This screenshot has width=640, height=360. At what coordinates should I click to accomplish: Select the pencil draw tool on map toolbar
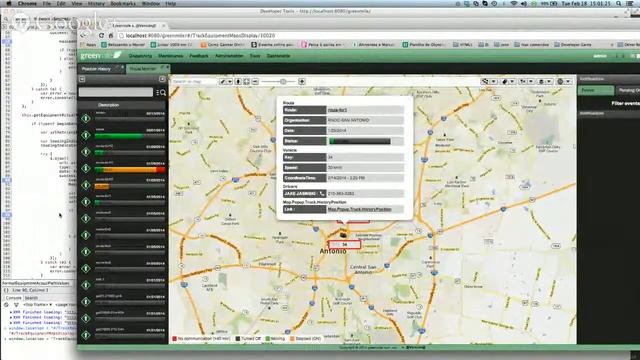pos(223,82)
